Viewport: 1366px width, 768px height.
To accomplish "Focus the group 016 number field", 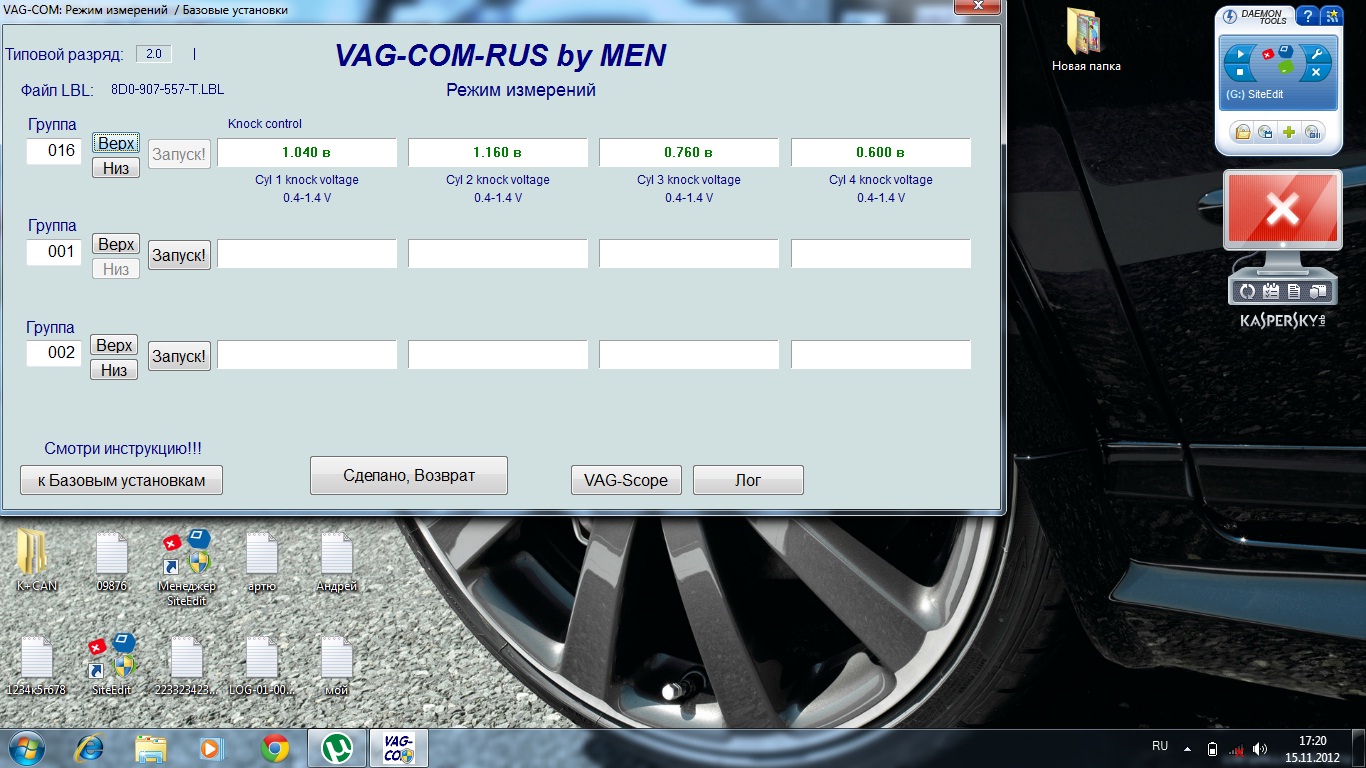I will [54, 152].
